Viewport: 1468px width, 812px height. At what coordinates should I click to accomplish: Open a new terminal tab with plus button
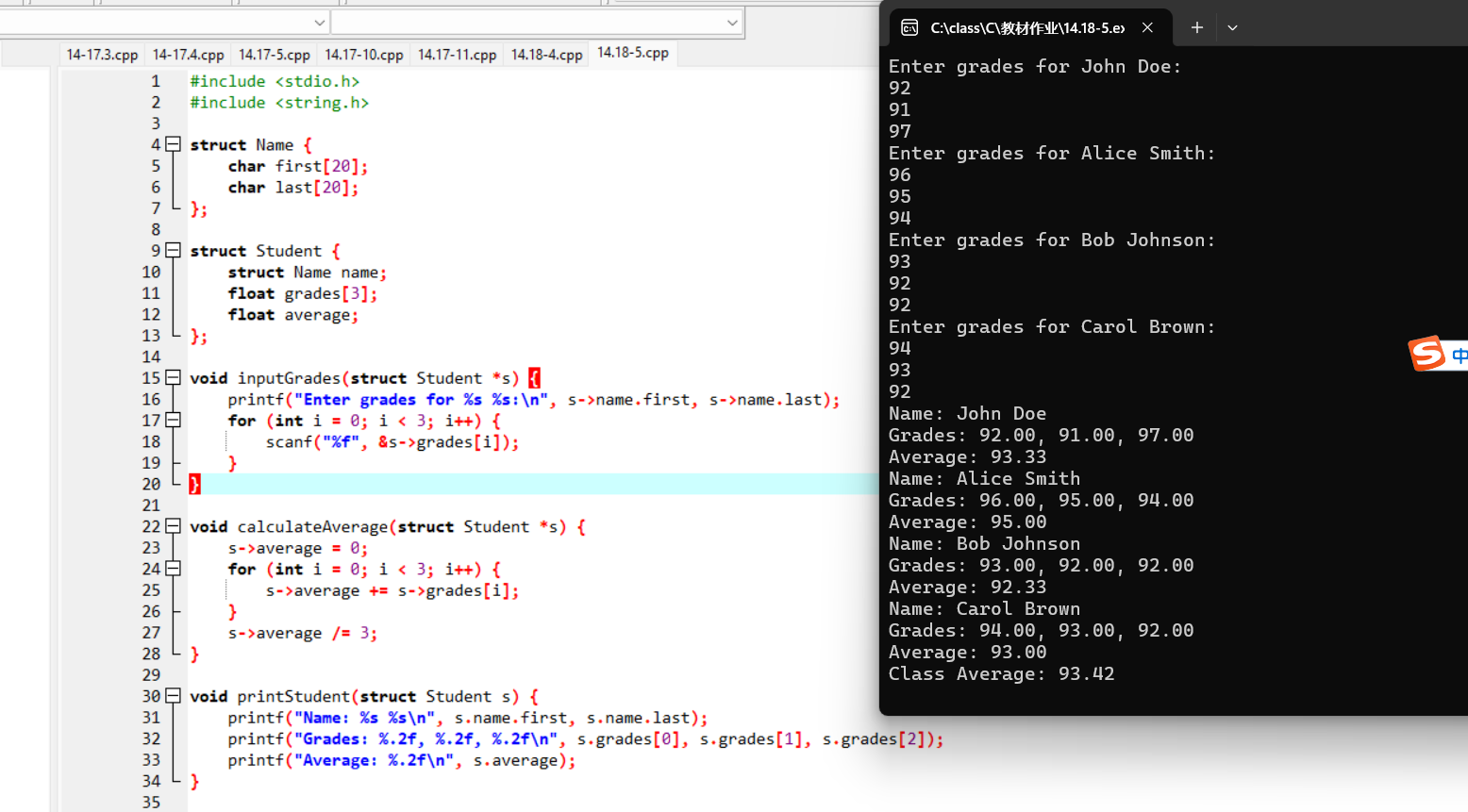point(1196,28)
